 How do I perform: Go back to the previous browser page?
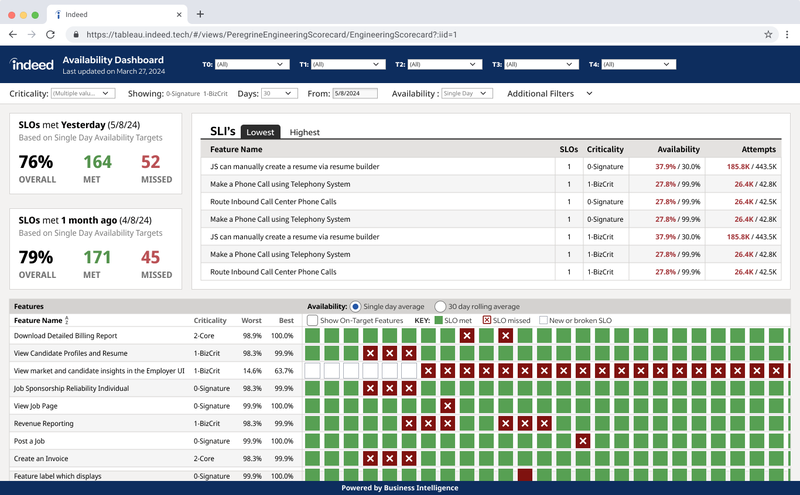coord(13,34)
